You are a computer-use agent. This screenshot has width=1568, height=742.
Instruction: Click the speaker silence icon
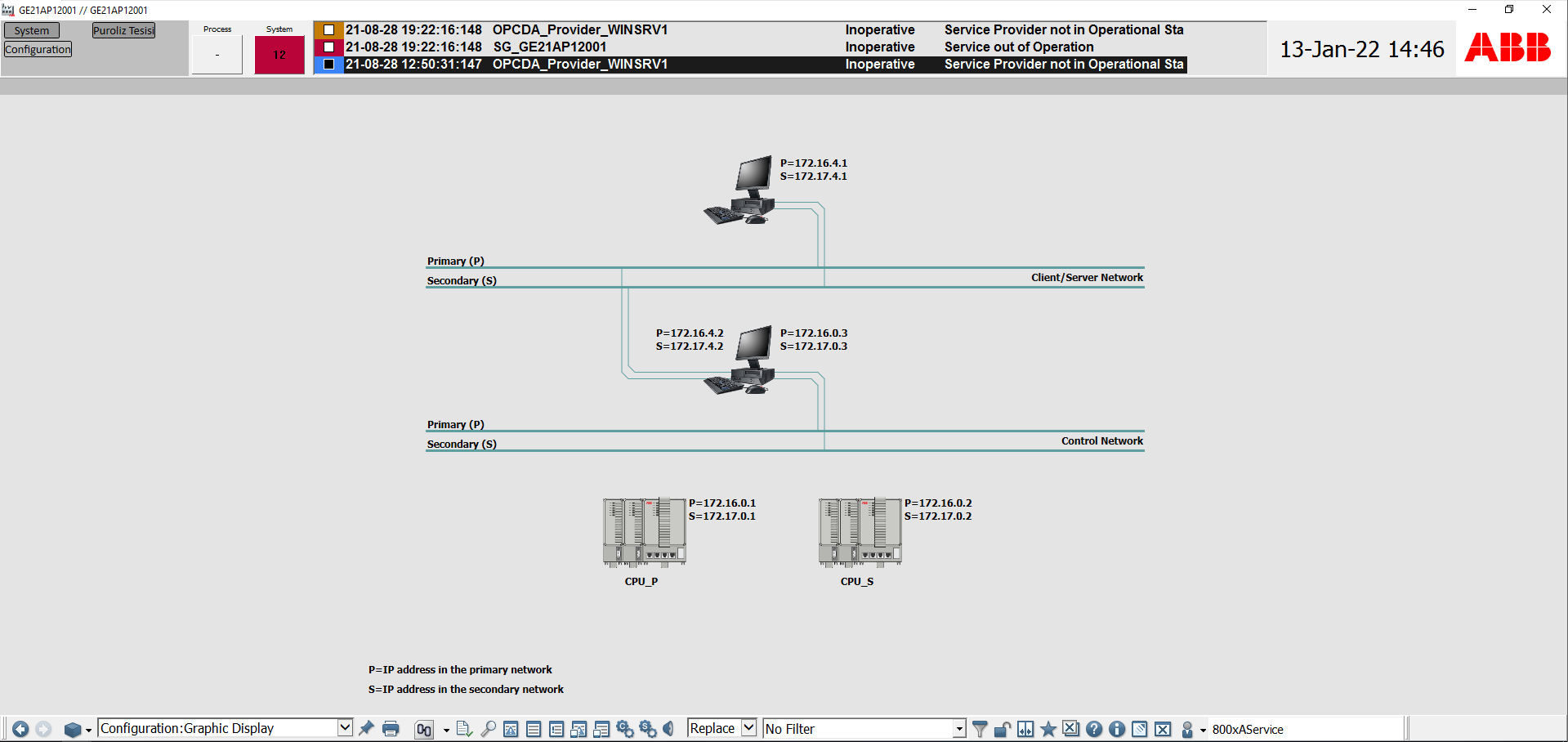tap(669, 729)
